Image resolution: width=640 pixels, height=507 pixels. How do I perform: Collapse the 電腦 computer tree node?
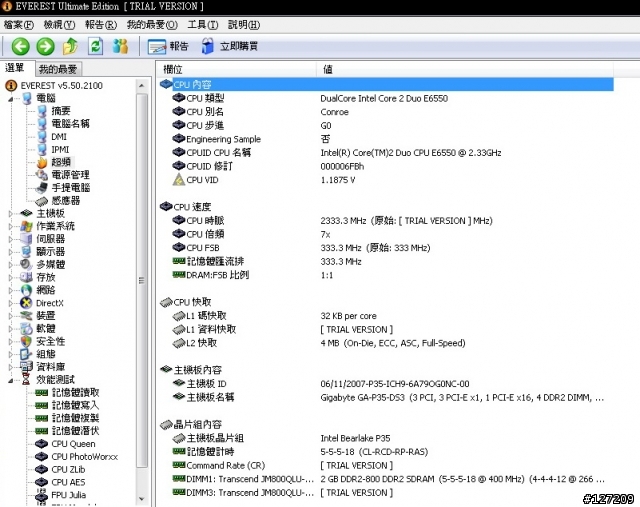pyautogui.click(x=11, y=99)
